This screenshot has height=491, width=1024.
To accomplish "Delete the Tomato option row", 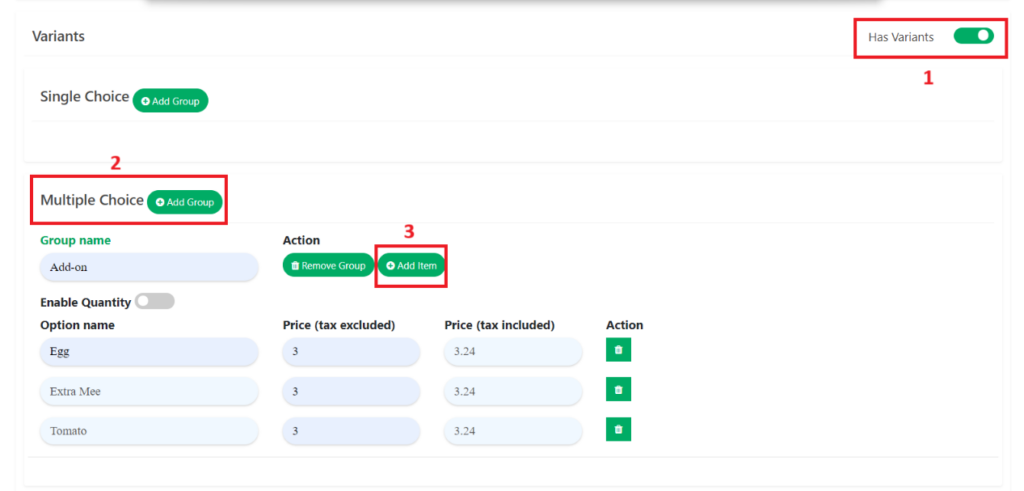I will 618,429.
